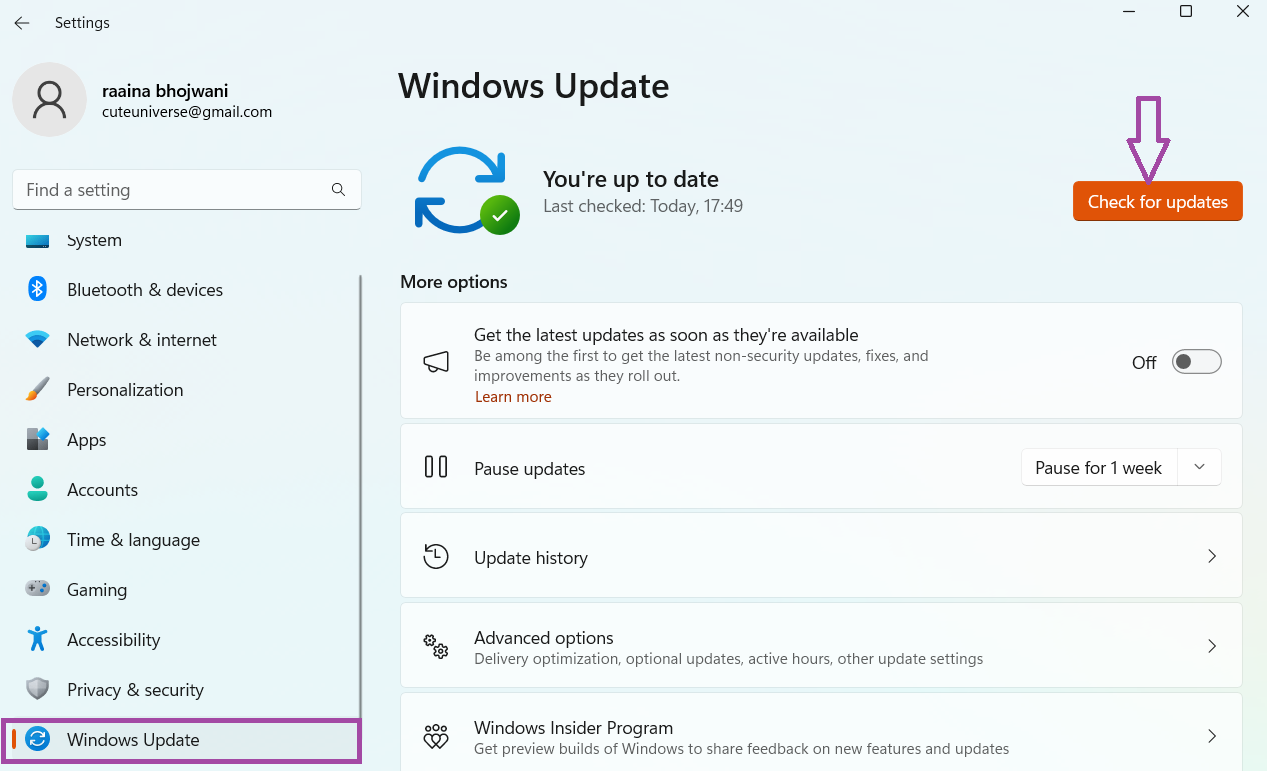Screen dimensions: 1267x771
Task: Select the Apps sidebar icon
Action: point(37,439)
